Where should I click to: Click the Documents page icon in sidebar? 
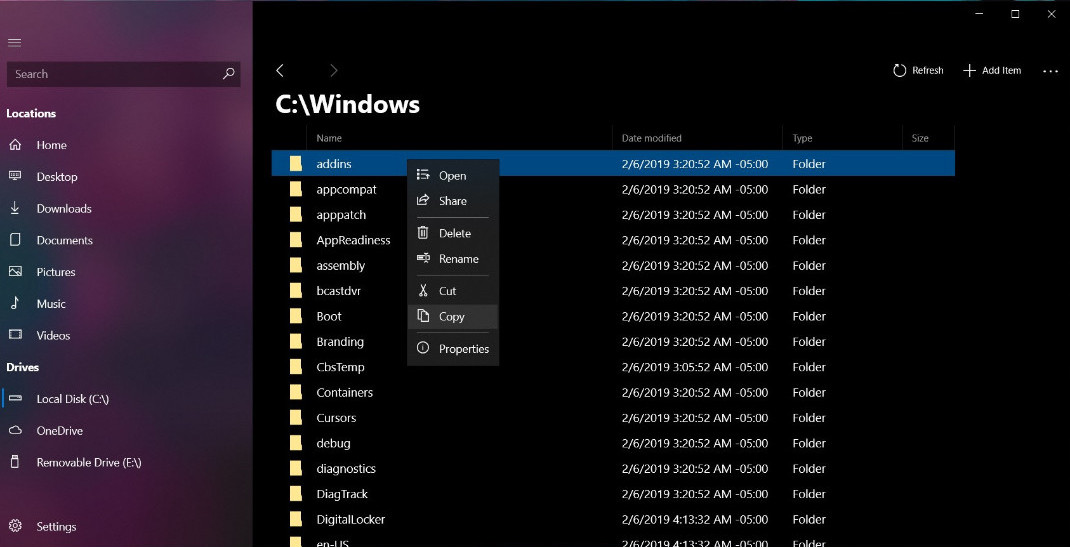click(x=15, y=240)
